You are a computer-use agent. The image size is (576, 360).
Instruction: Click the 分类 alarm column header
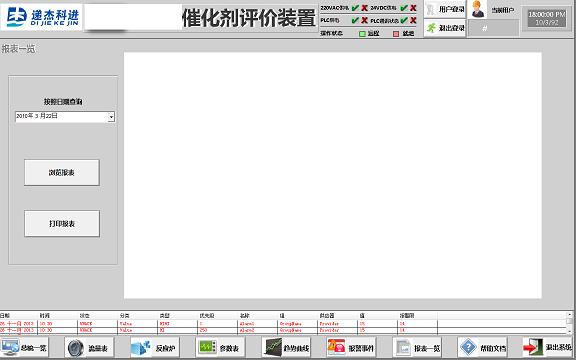click(124, 315)
